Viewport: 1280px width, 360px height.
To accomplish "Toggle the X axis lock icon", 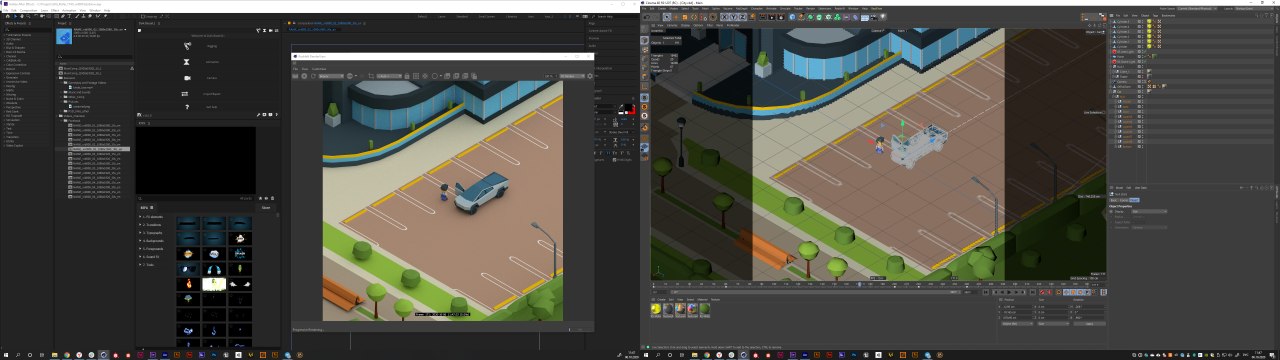I will [725, 17].
